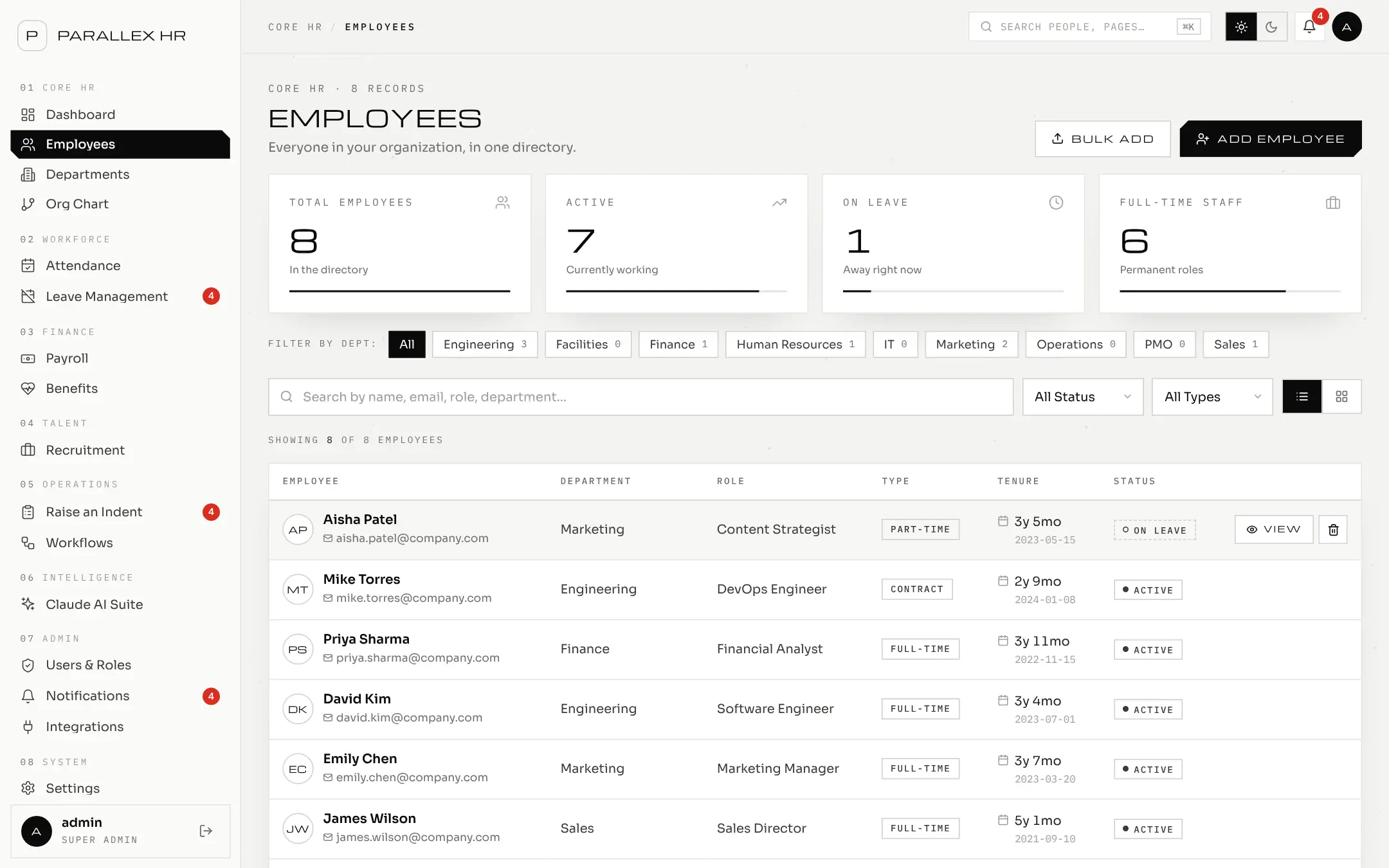Select Employees in the sidebar
1389x868 pixels.
pos(120,144)
